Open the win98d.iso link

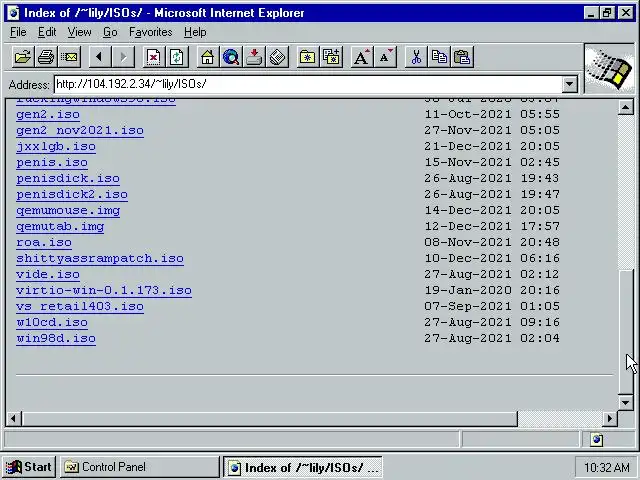pyautogui.click(x=56, y=338)
